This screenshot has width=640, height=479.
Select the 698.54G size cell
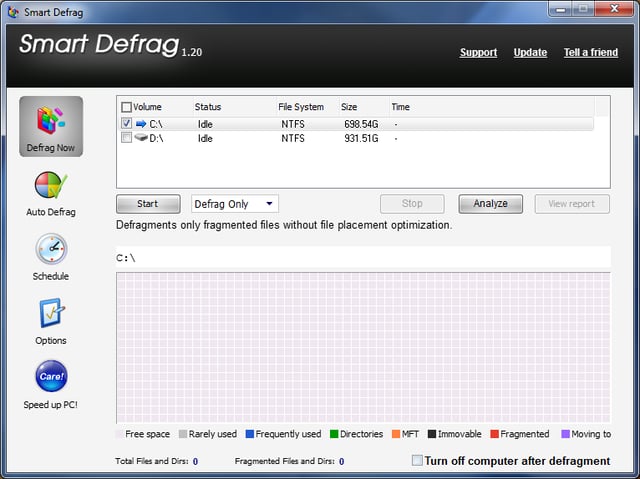click(x=361, y=124)
